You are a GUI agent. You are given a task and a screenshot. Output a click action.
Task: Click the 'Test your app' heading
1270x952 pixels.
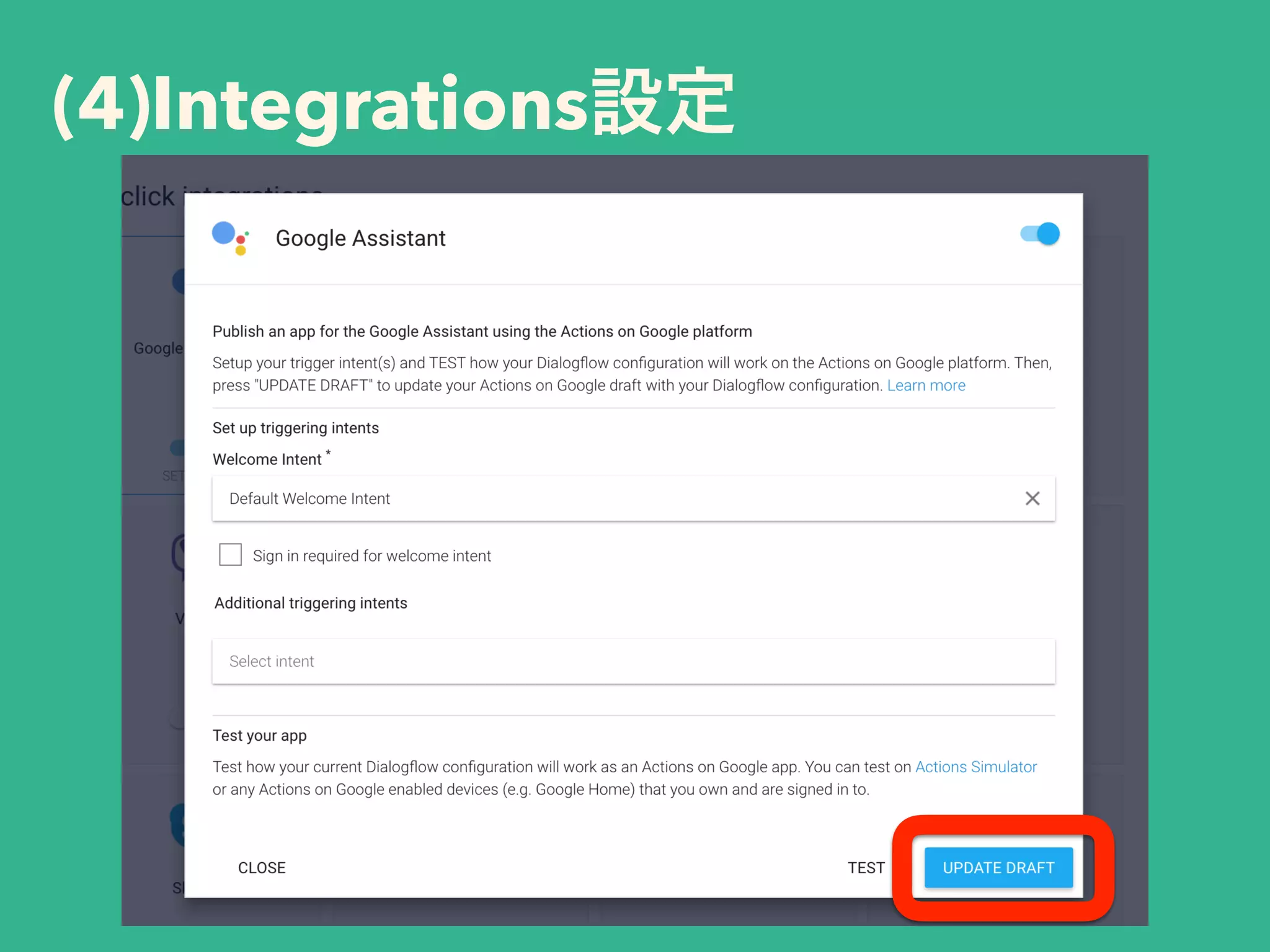pyautogui.click(x=259, y=736)
